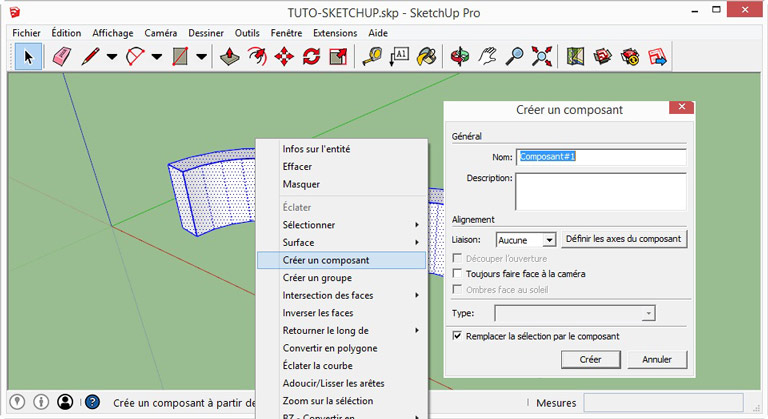Click Inverser les faces entry

click(x=342, y=313)
